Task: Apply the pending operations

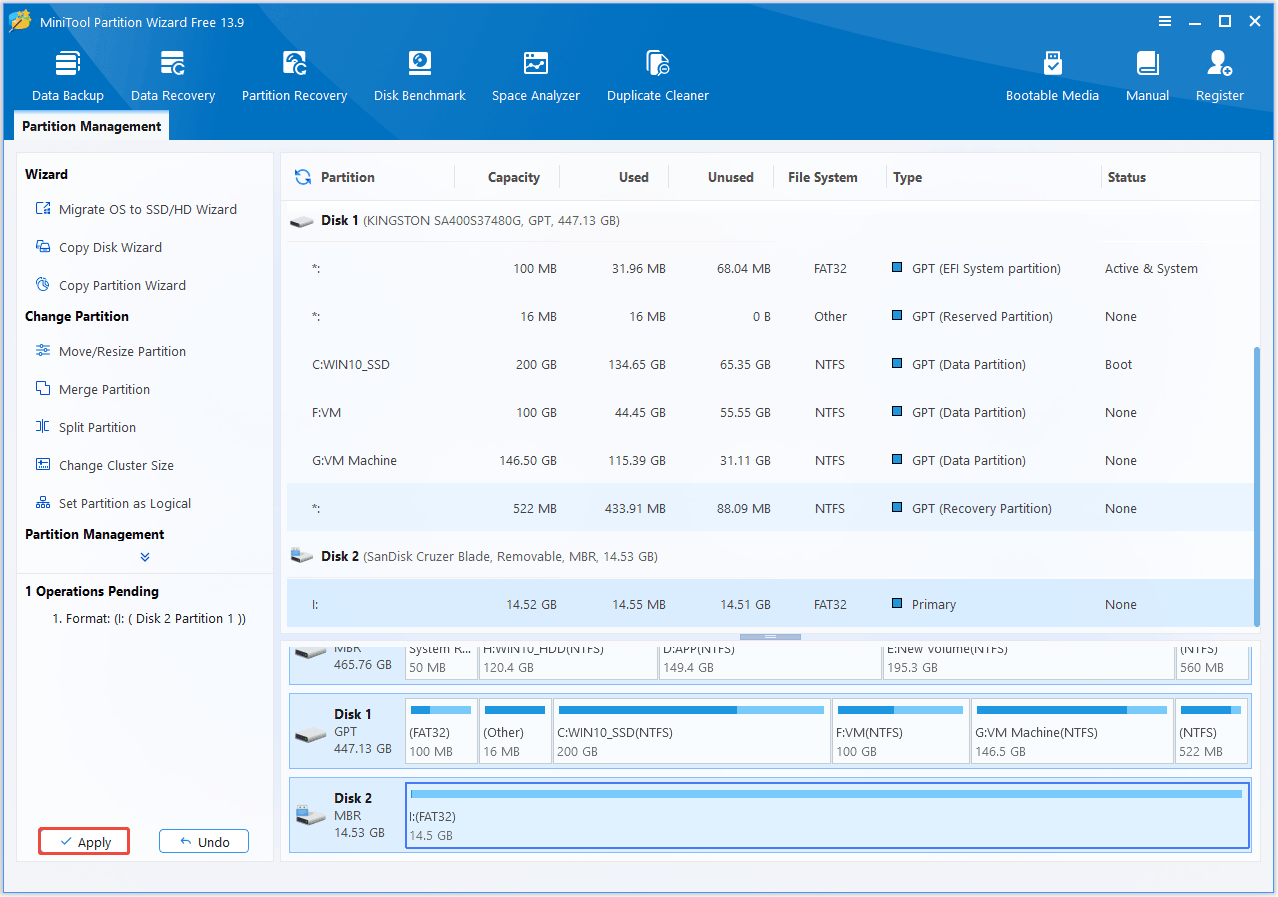Action: click(84, 842)
